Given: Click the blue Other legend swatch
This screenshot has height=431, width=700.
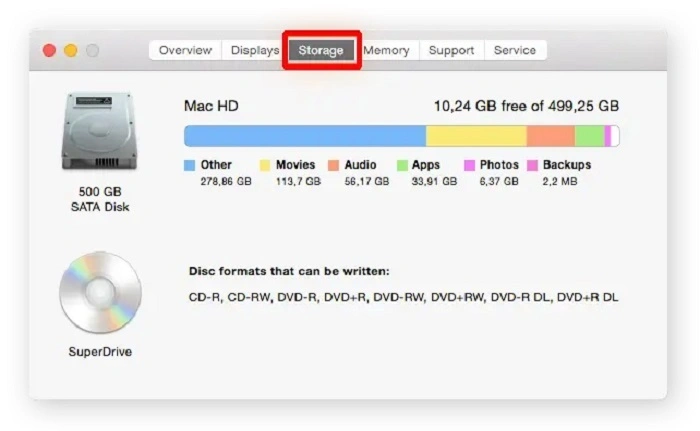Looking at the screenshot, I should coord(189,165).
